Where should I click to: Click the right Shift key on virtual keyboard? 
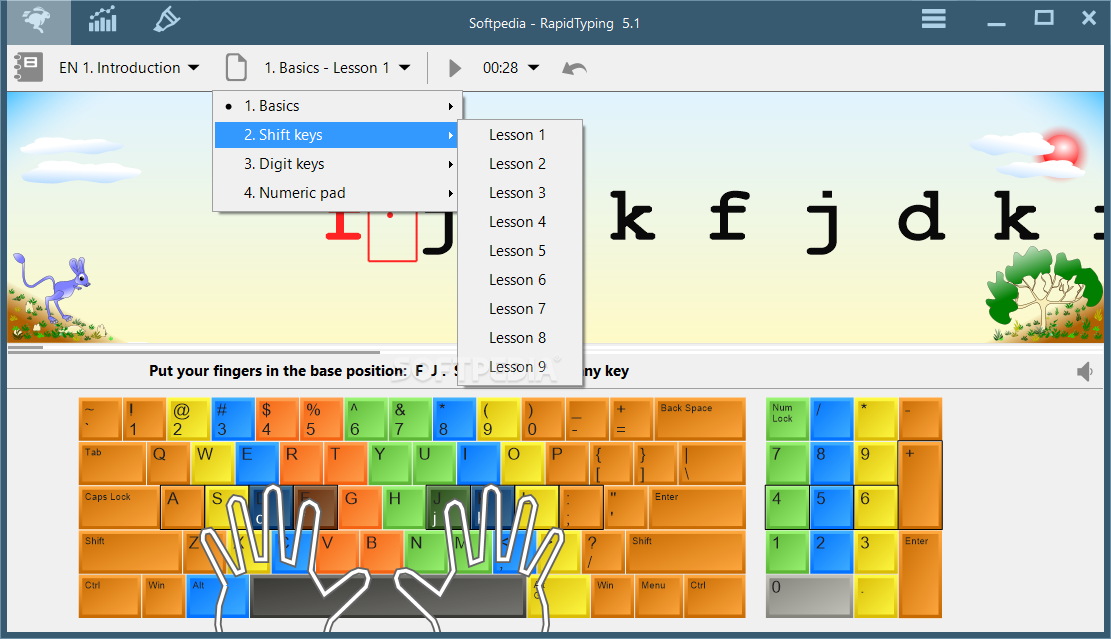point(686,552)
